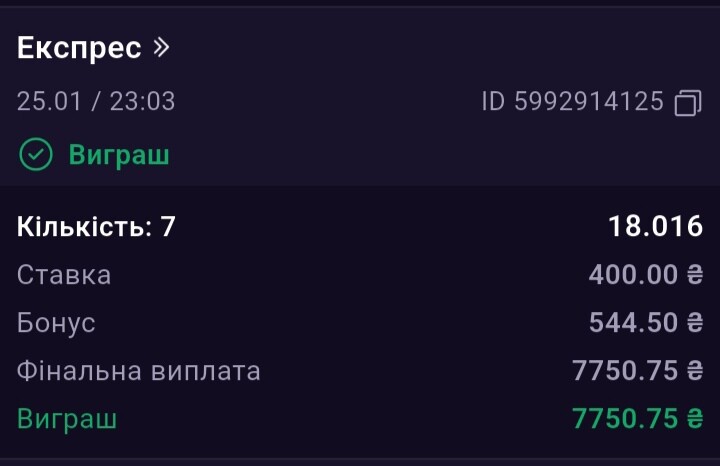Select the ID 5992914125 text
Screen dimensions: 720x466
(572, 101)
